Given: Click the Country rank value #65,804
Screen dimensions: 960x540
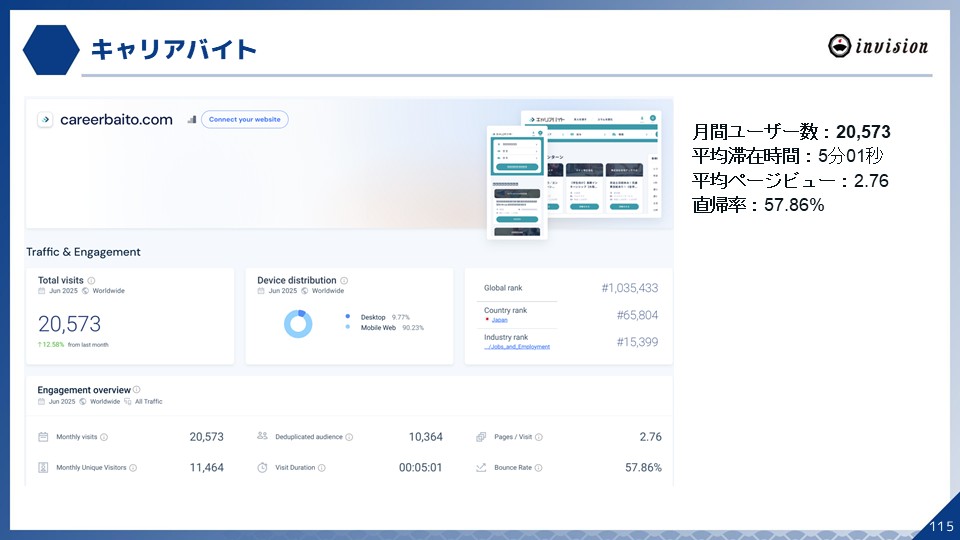Looking at the screenshot, I should pyautogui.click(x=637, y=315).
